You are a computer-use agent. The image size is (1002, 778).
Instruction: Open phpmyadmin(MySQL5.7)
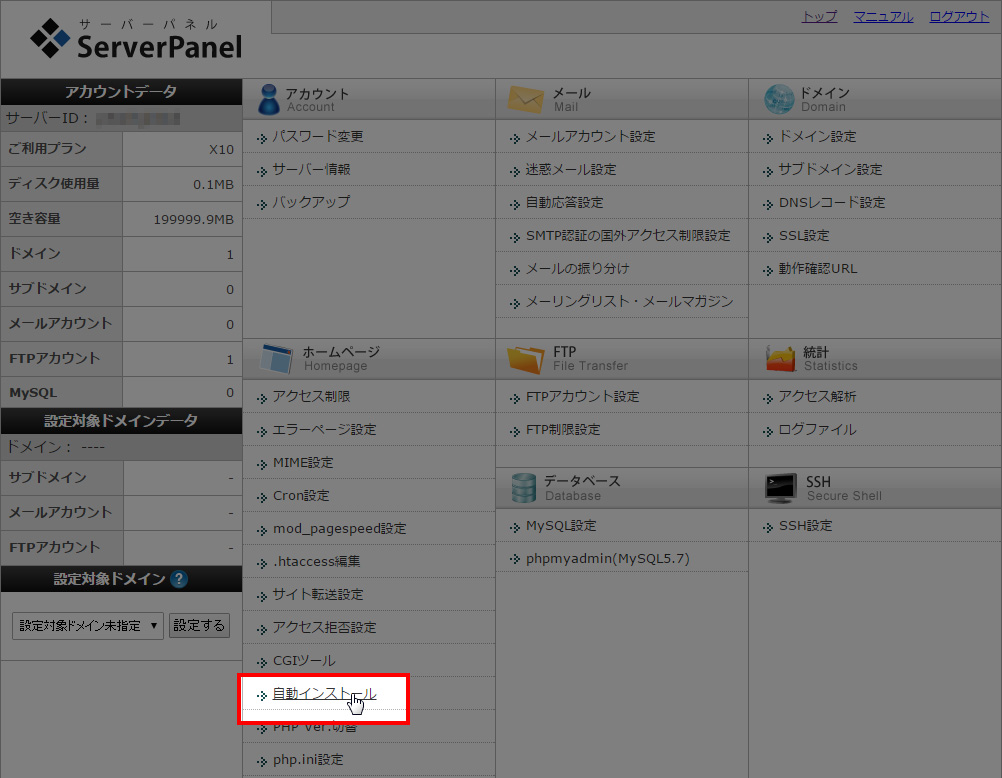(x=592, y=558)
